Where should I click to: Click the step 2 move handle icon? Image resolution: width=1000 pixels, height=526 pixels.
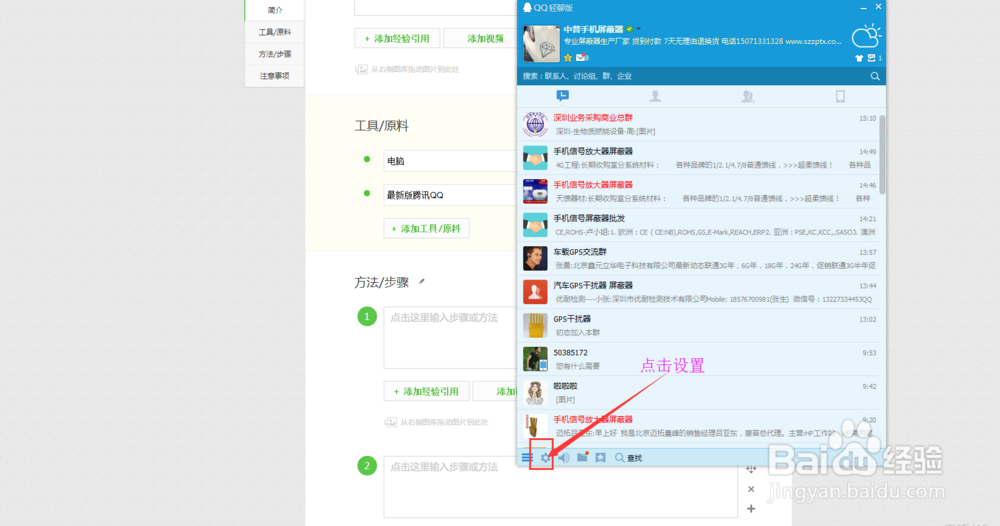[x=751, y=469]
